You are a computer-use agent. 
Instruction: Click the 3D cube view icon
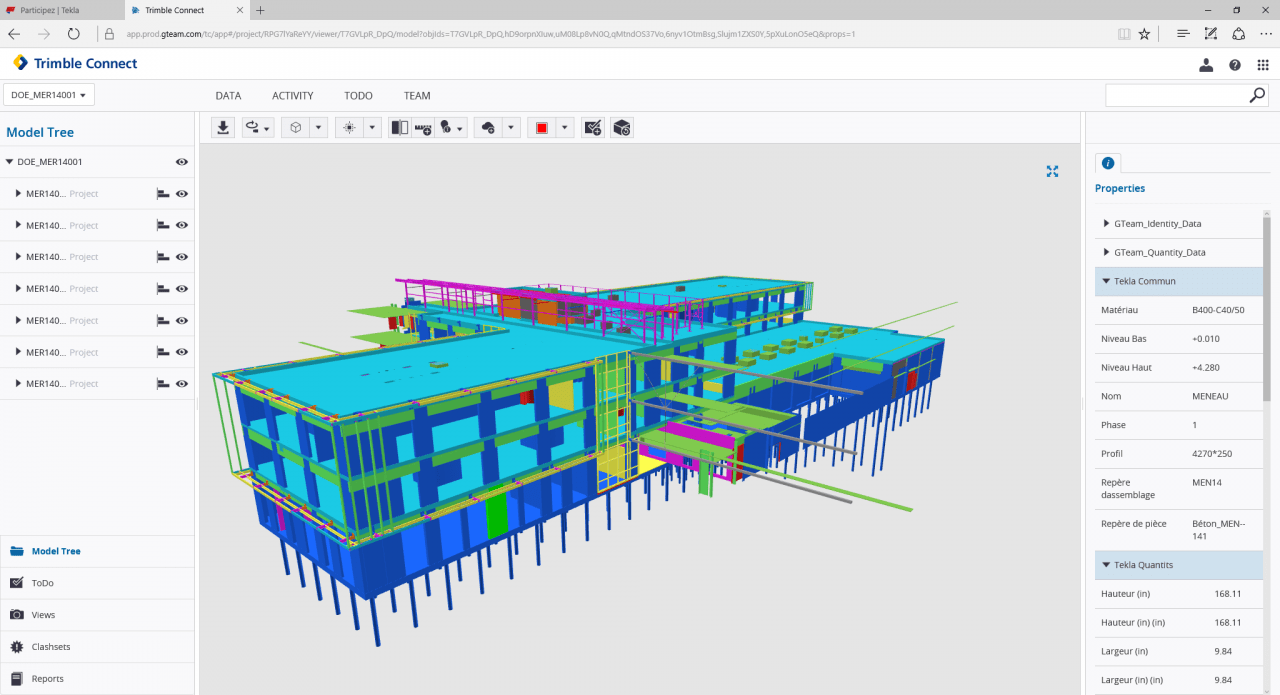pyautogui.click(x=296, y=128)
